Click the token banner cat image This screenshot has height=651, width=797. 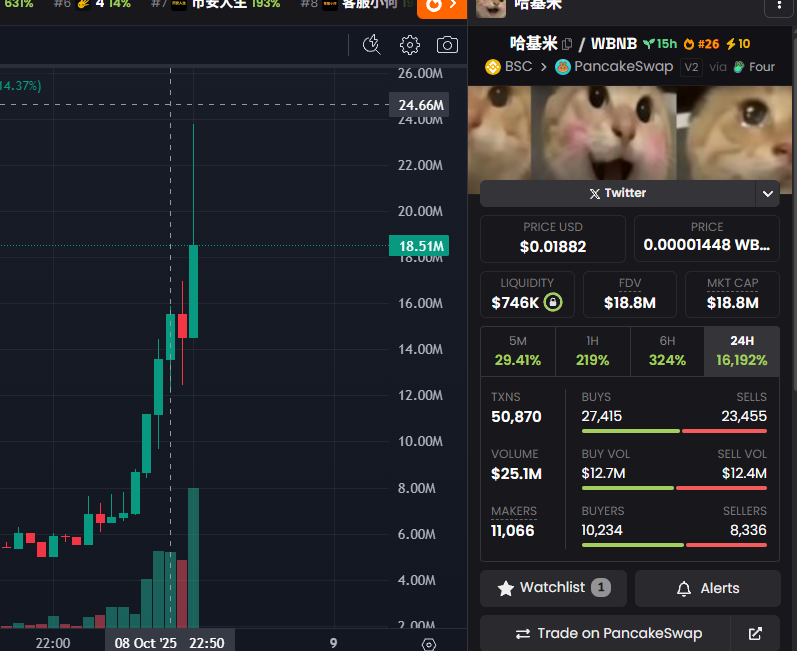[630, 133]
